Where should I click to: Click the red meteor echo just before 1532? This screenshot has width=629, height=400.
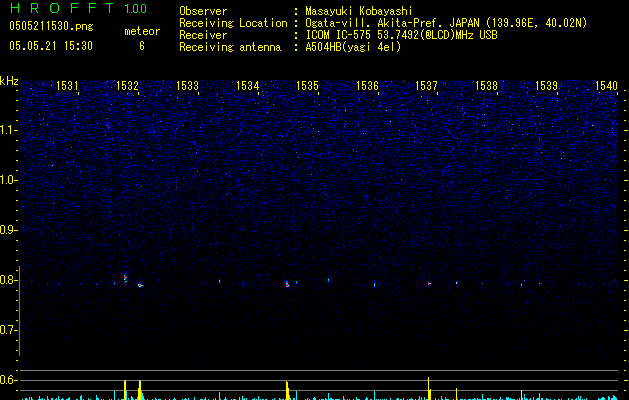pos(125,278)
